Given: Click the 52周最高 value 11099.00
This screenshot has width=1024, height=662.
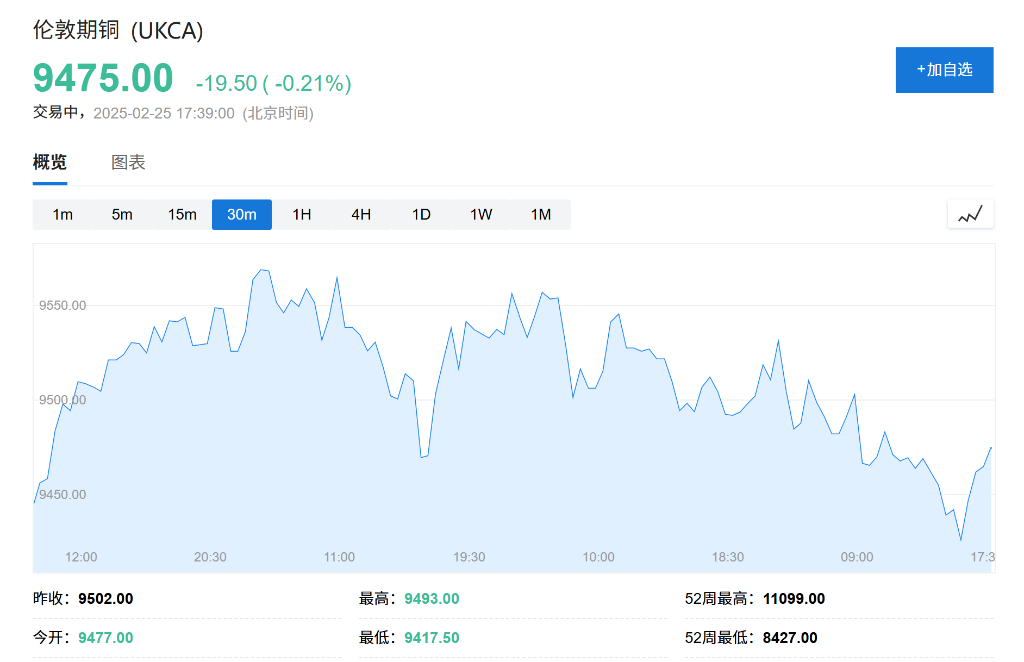Looking at the screenshot, I should [x=794, y=599].
